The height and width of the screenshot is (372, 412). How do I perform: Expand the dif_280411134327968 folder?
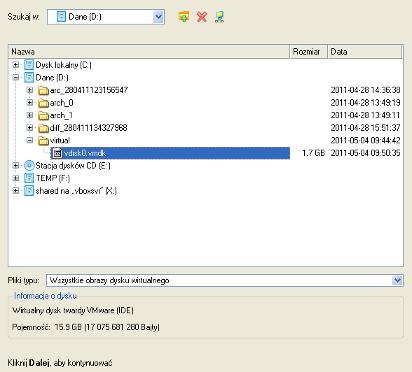pos(30,128)
